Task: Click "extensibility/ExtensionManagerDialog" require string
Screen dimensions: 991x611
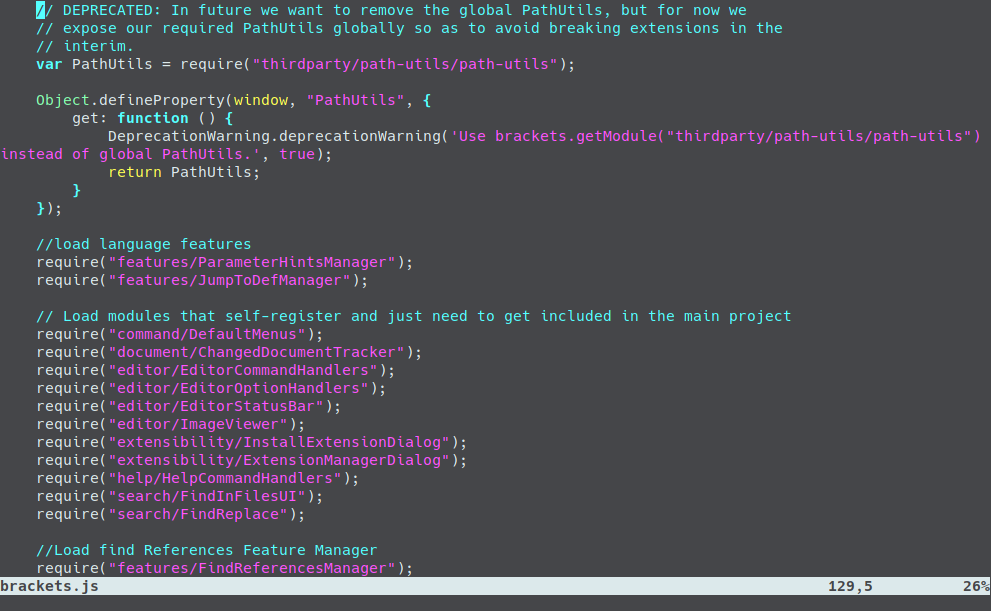Action: [282, 460]
